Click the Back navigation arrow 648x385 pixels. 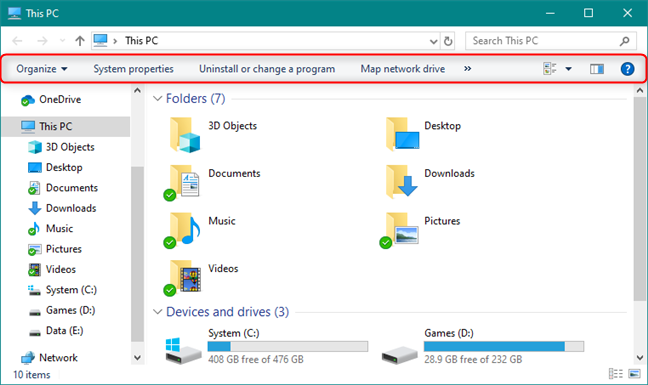coord(17,41)
